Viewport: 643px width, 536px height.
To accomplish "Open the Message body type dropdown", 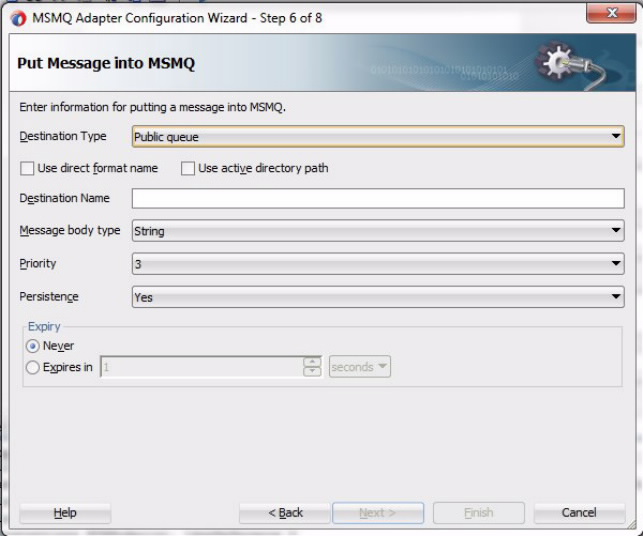I will pos(378,230).
